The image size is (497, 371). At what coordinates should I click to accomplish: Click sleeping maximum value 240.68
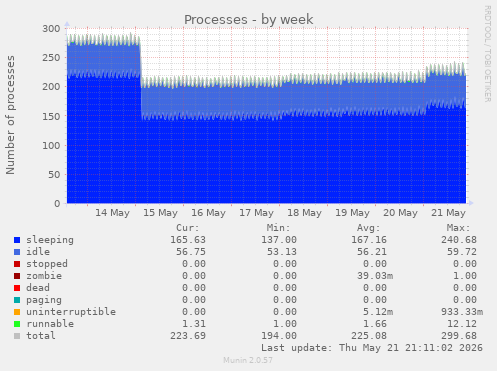[x=459, y=240]
